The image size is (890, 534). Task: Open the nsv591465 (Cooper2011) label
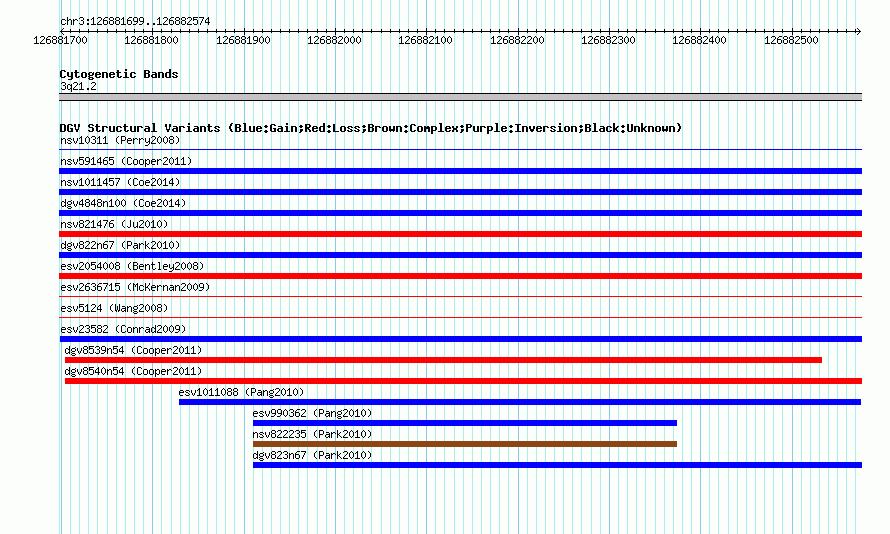[x=126, y=161]
